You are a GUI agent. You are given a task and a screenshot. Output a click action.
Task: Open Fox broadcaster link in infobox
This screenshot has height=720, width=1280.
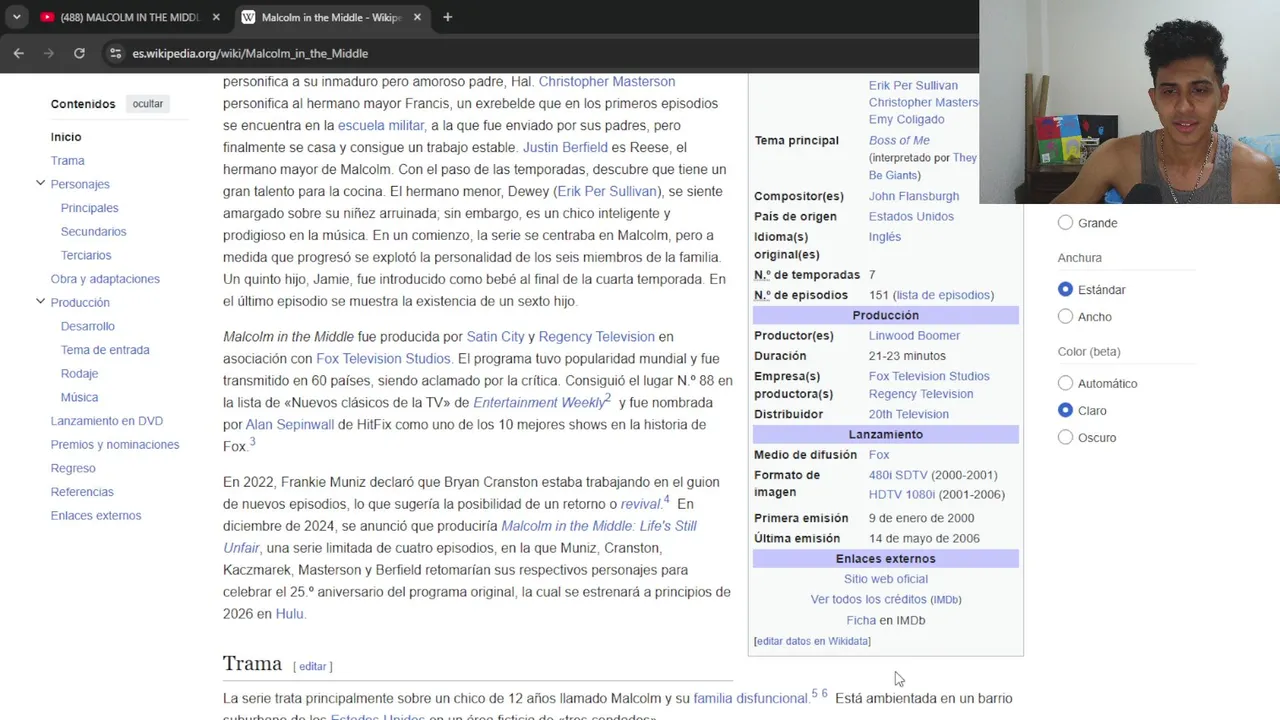[879, 455]
